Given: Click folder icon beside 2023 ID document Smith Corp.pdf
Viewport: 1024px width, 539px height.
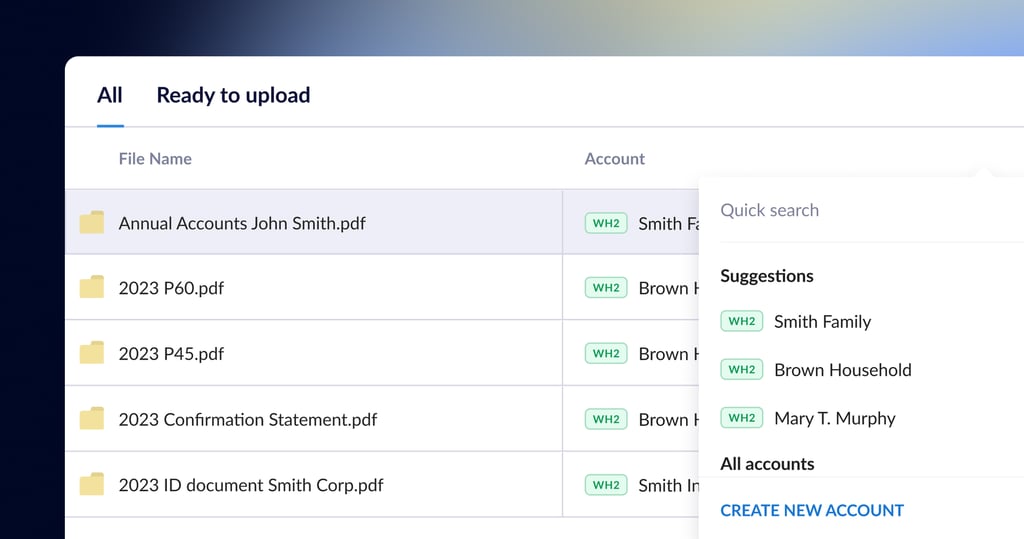Looking at the screenshot, I should 92,485.
